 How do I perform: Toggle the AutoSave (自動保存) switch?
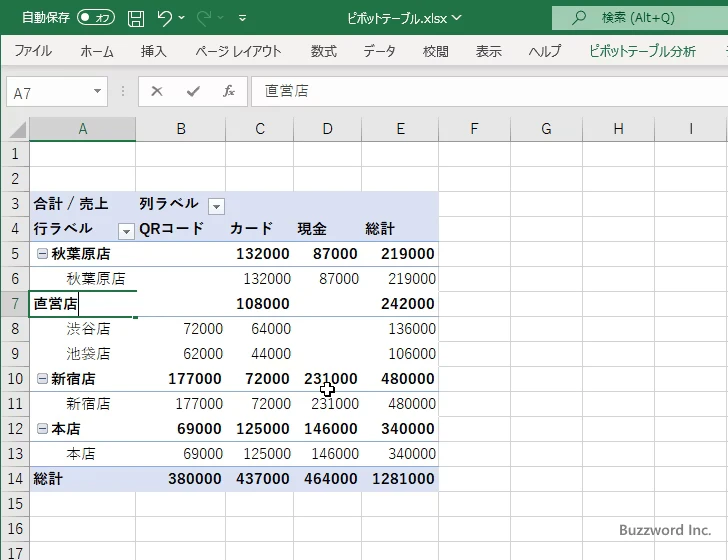click(96, 18)
